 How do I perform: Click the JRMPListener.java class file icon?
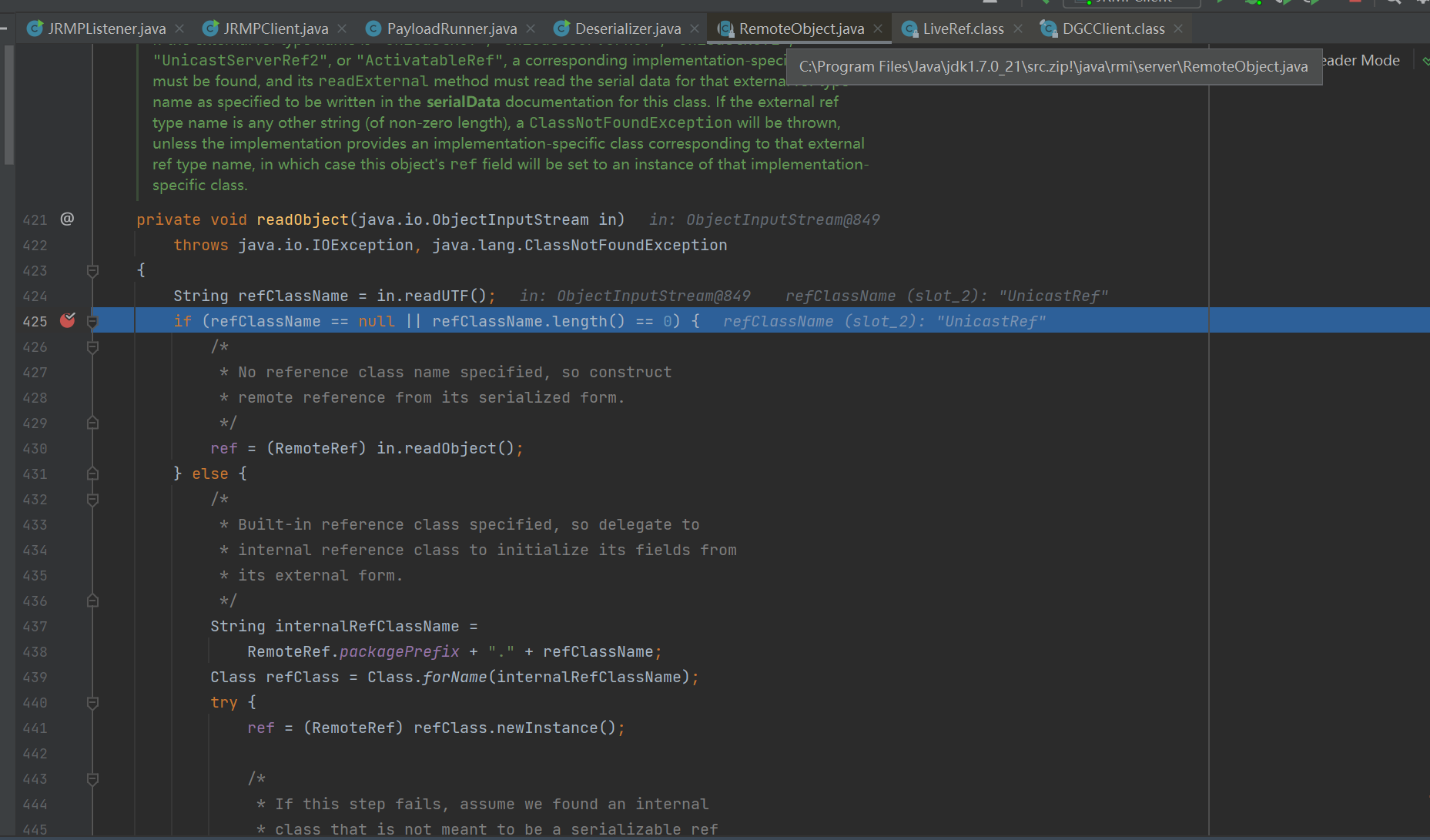point(35,28)
